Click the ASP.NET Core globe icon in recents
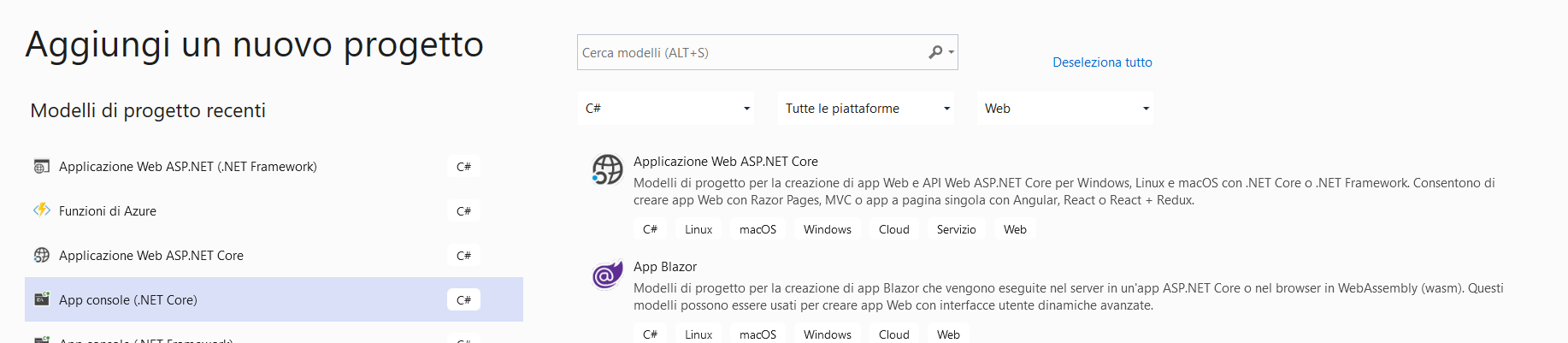 [x=41, y=255]
